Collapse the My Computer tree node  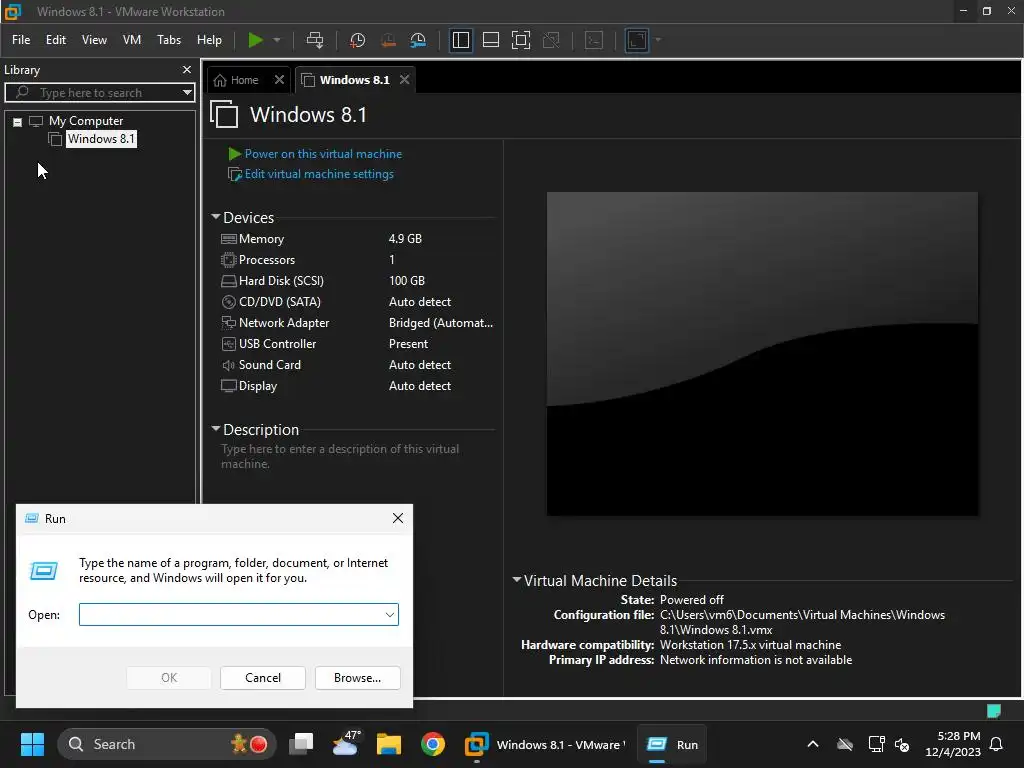click(18, 121)
